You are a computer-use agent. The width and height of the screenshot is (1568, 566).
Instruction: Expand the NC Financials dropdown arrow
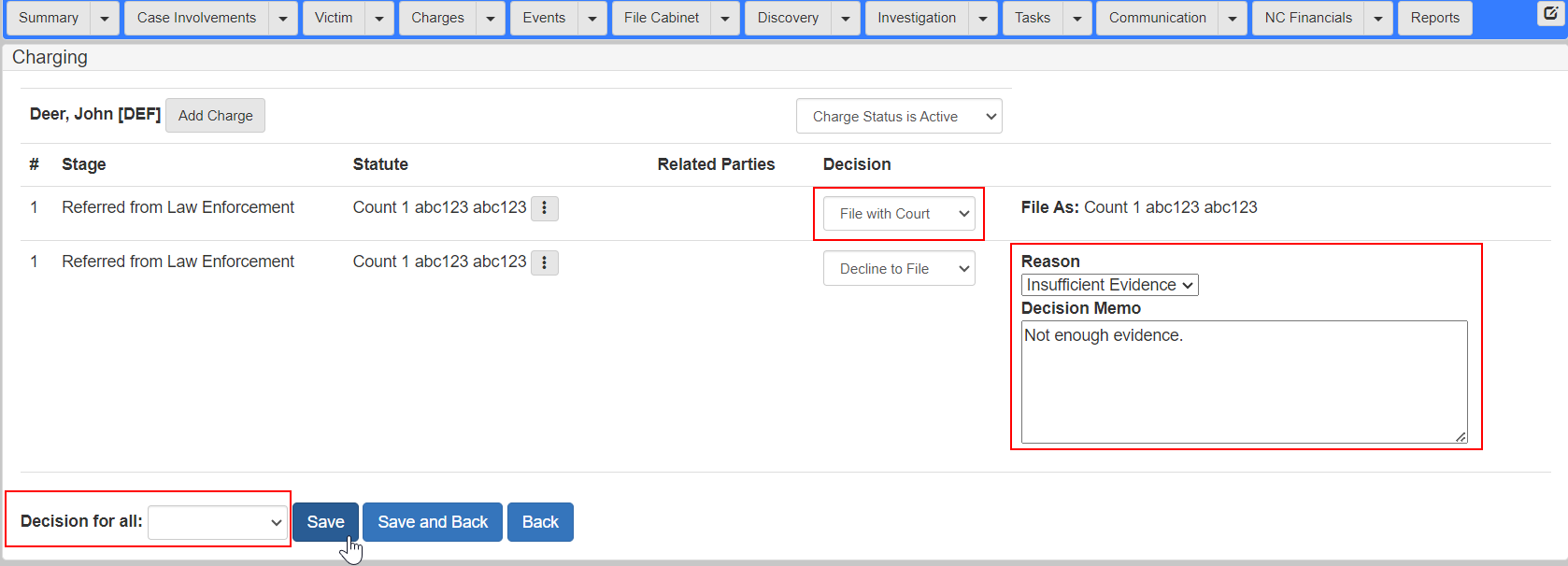(1378, 19)
